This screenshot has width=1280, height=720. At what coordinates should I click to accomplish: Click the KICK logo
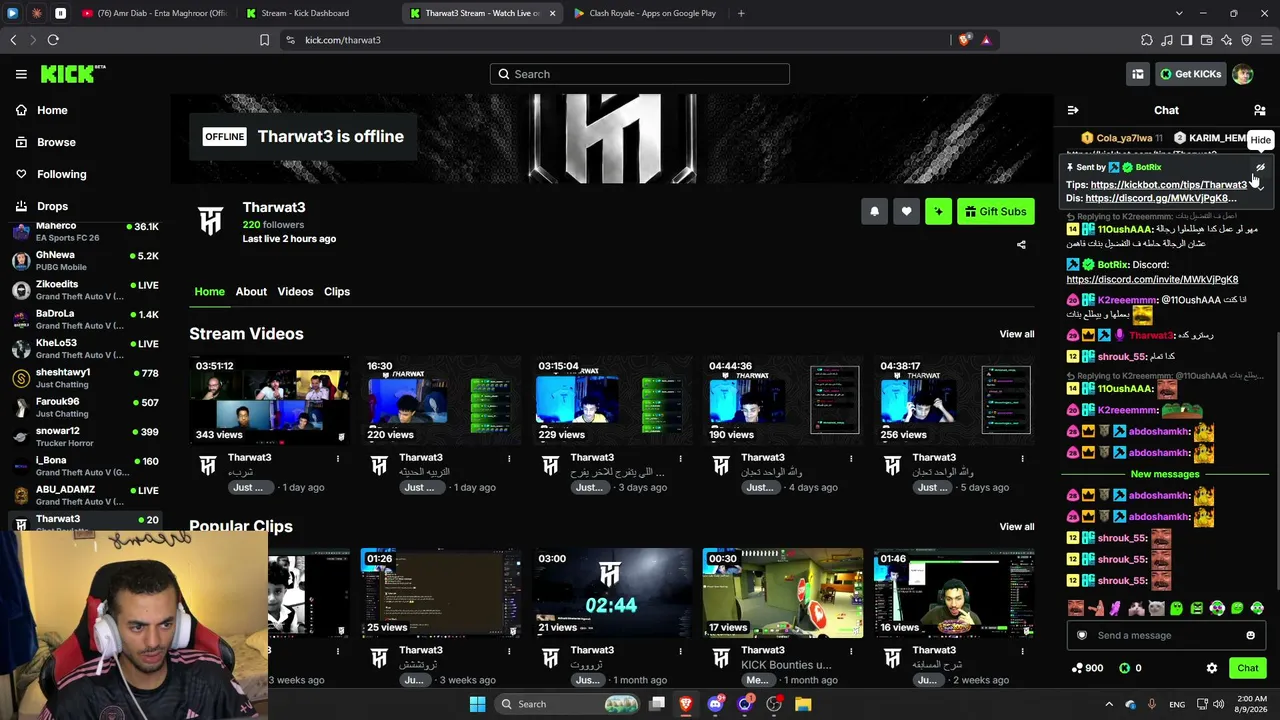point(72,74)
